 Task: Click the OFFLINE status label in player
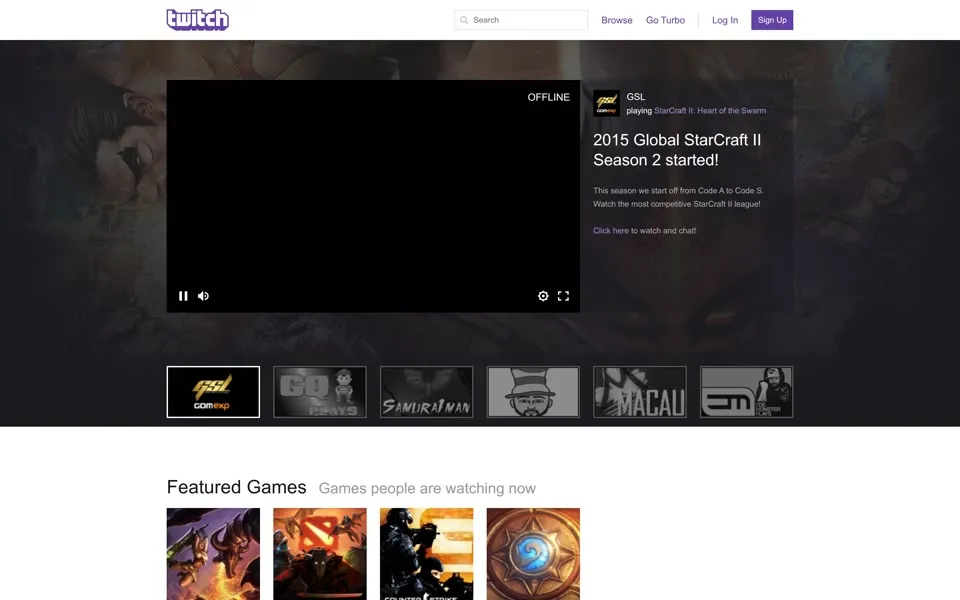point(549,97)
